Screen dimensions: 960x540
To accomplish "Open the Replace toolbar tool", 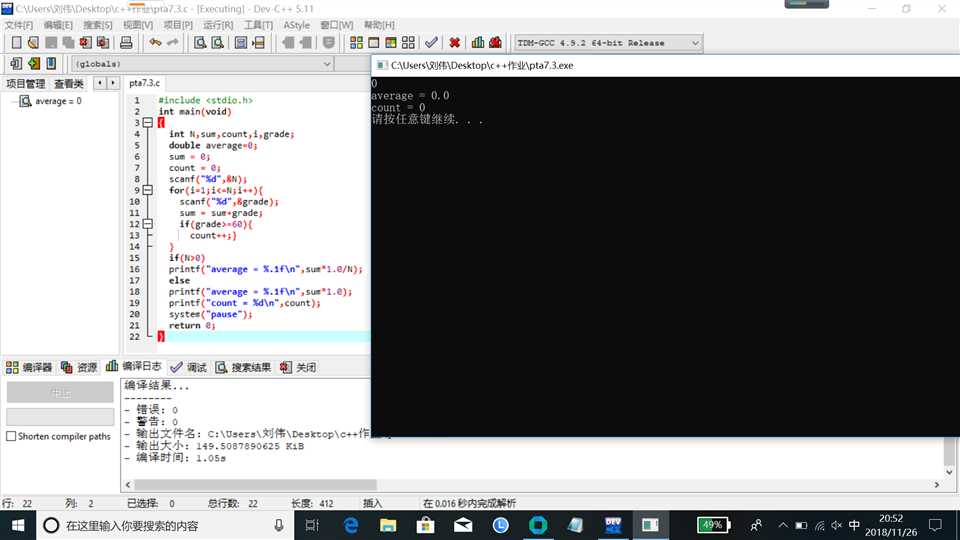I will [217, 42].
